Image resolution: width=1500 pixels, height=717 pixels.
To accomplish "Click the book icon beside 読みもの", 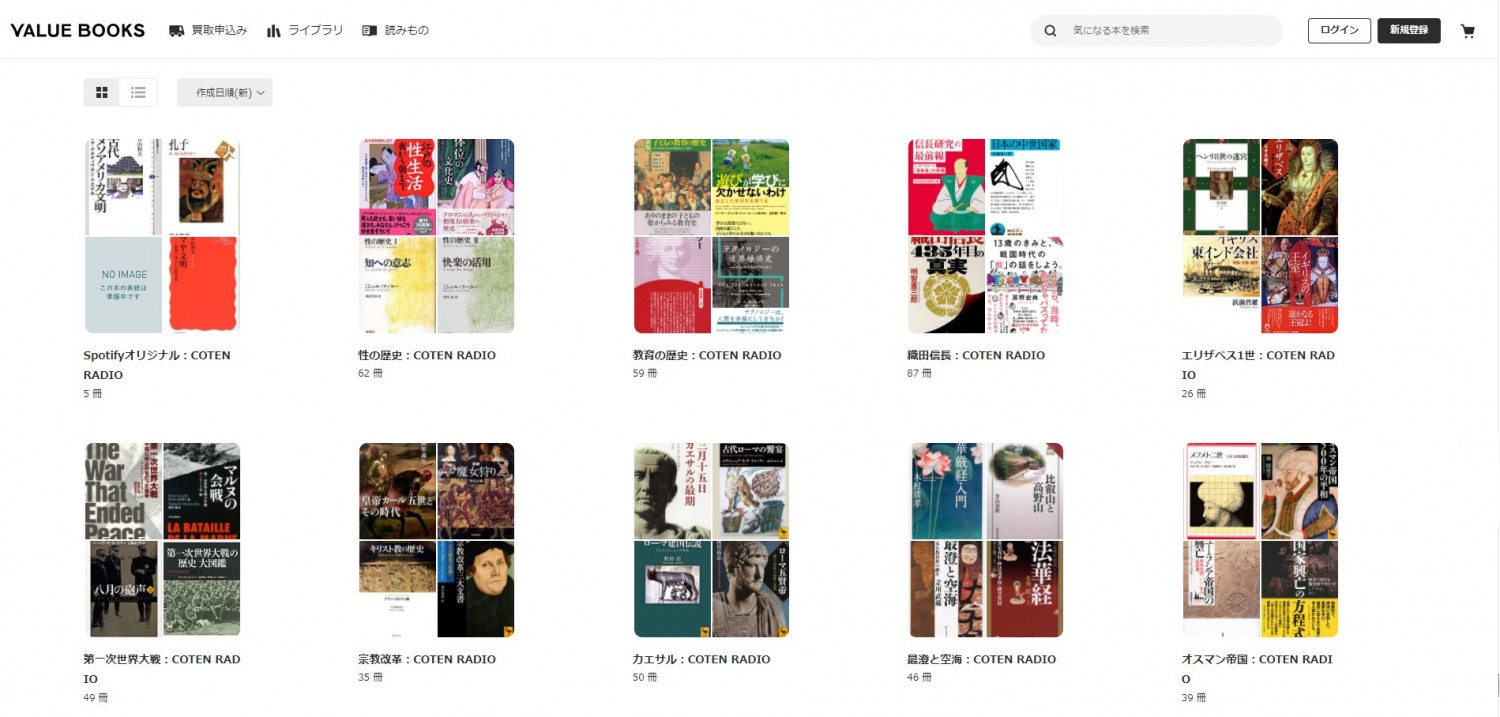I will point(370,31).
